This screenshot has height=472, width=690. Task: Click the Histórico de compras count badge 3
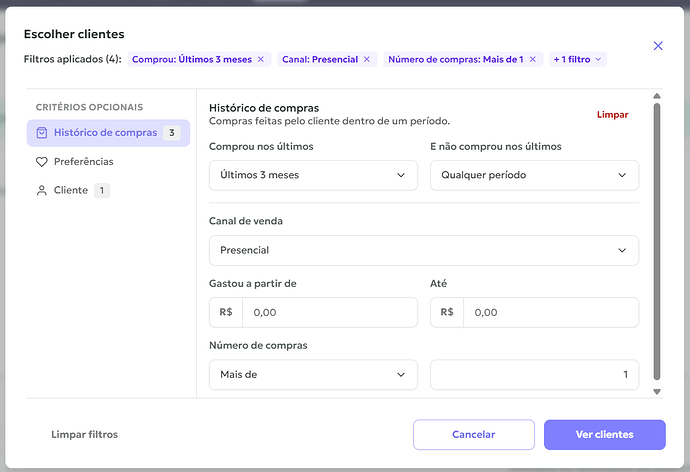(x=172, y=133)
